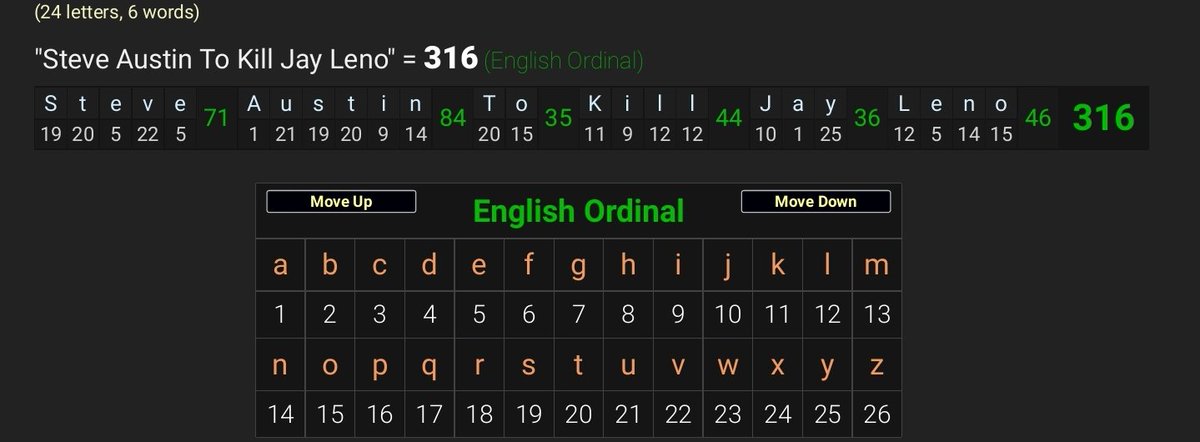Click the word sum 46 for Leno
The width and height of the screenshot is (1200, 442).
coord(1038,118)
